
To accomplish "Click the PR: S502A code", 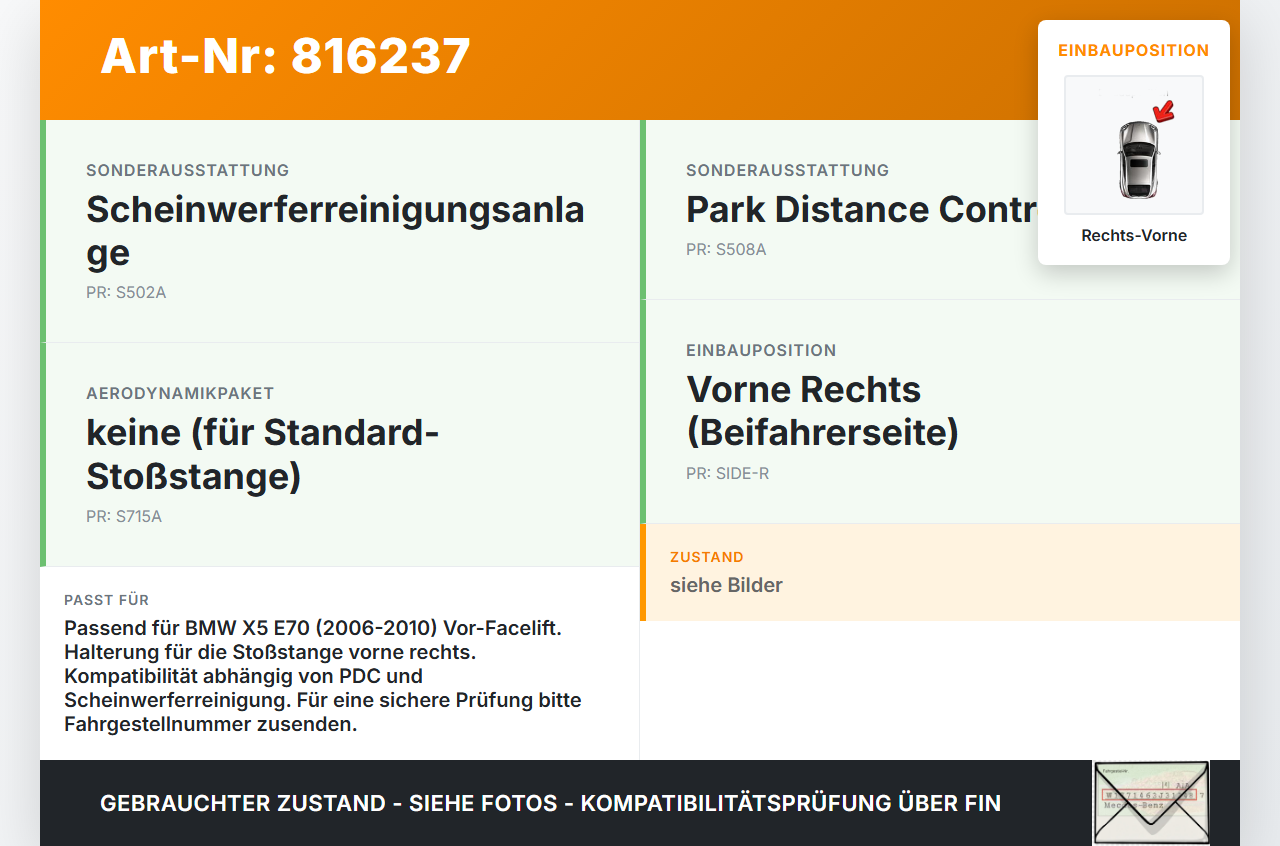I will point(126,293).
